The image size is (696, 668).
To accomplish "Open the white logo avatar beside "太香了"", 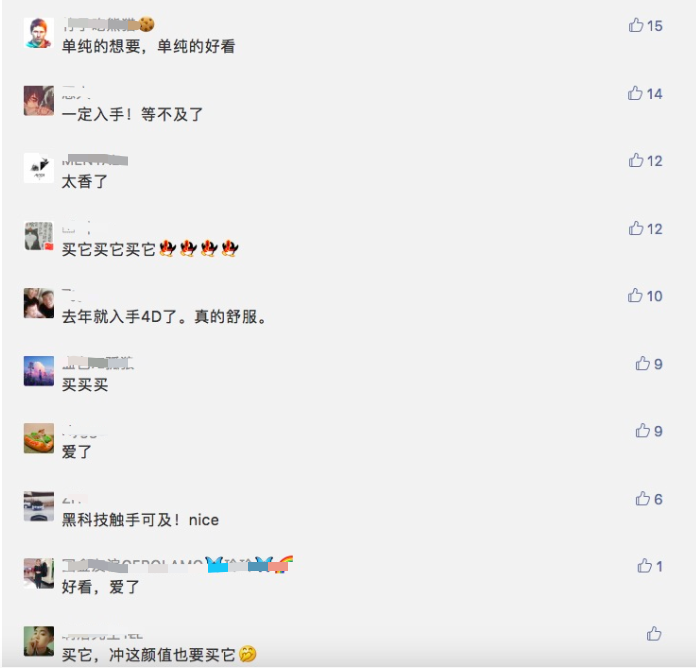I will (x=39, y=168).
